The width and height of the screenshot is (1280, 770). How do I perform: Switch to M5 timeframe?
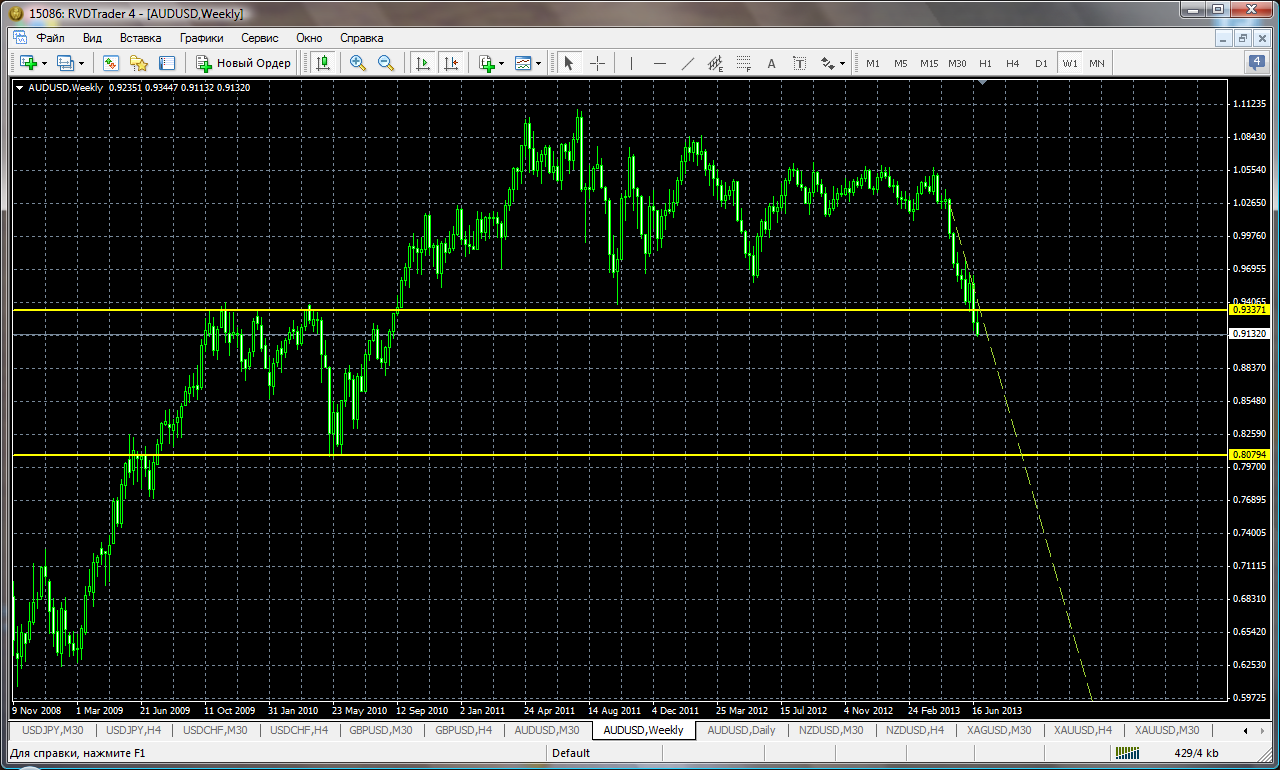tap(901, 63)
